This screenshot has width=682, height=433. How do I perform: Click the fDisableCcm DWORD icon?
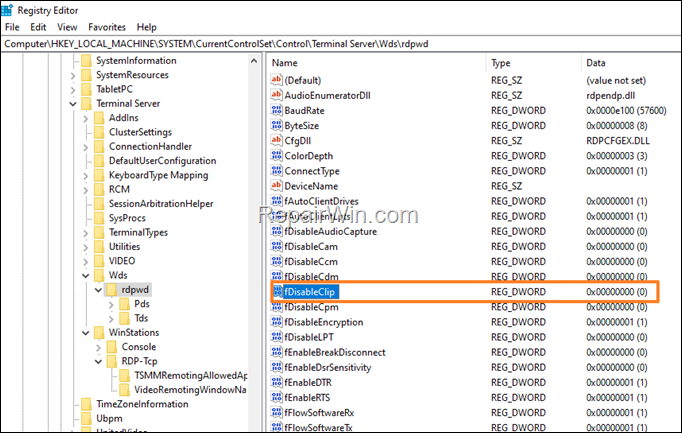(276, 261)
